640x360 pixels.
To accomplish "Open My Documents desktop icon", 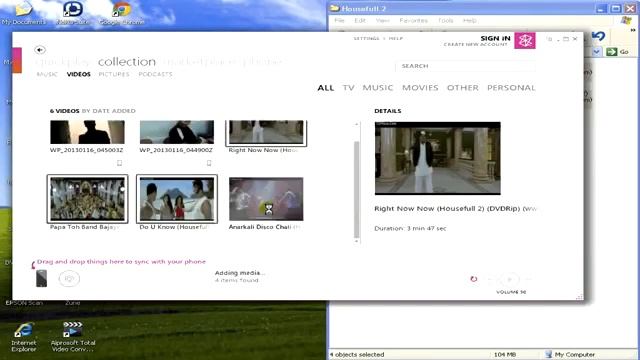I will (x=23, y=13).
